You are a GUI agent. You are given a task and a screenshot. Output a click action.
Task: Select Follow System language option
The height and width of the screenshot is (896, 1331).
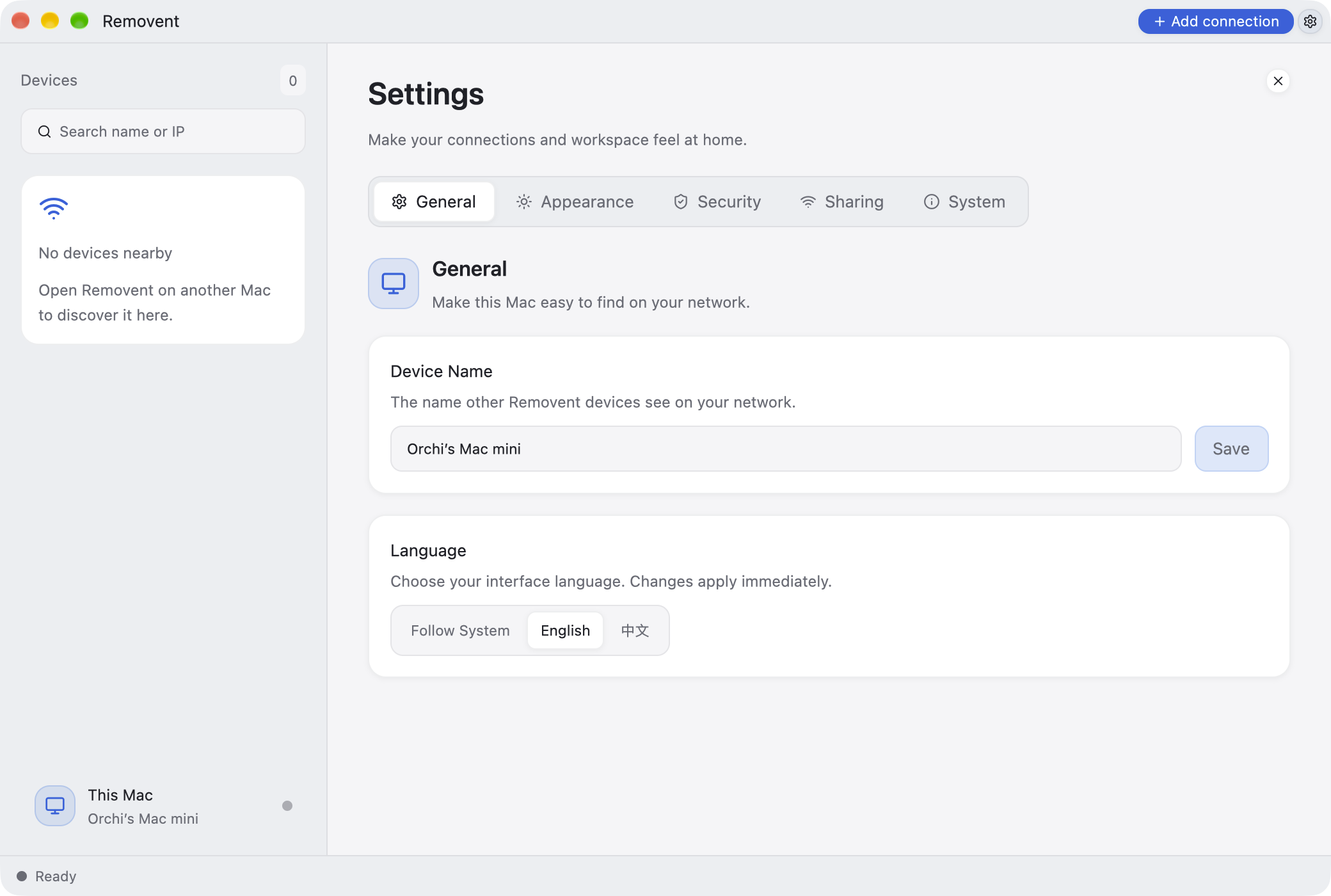tap(460, 630)
